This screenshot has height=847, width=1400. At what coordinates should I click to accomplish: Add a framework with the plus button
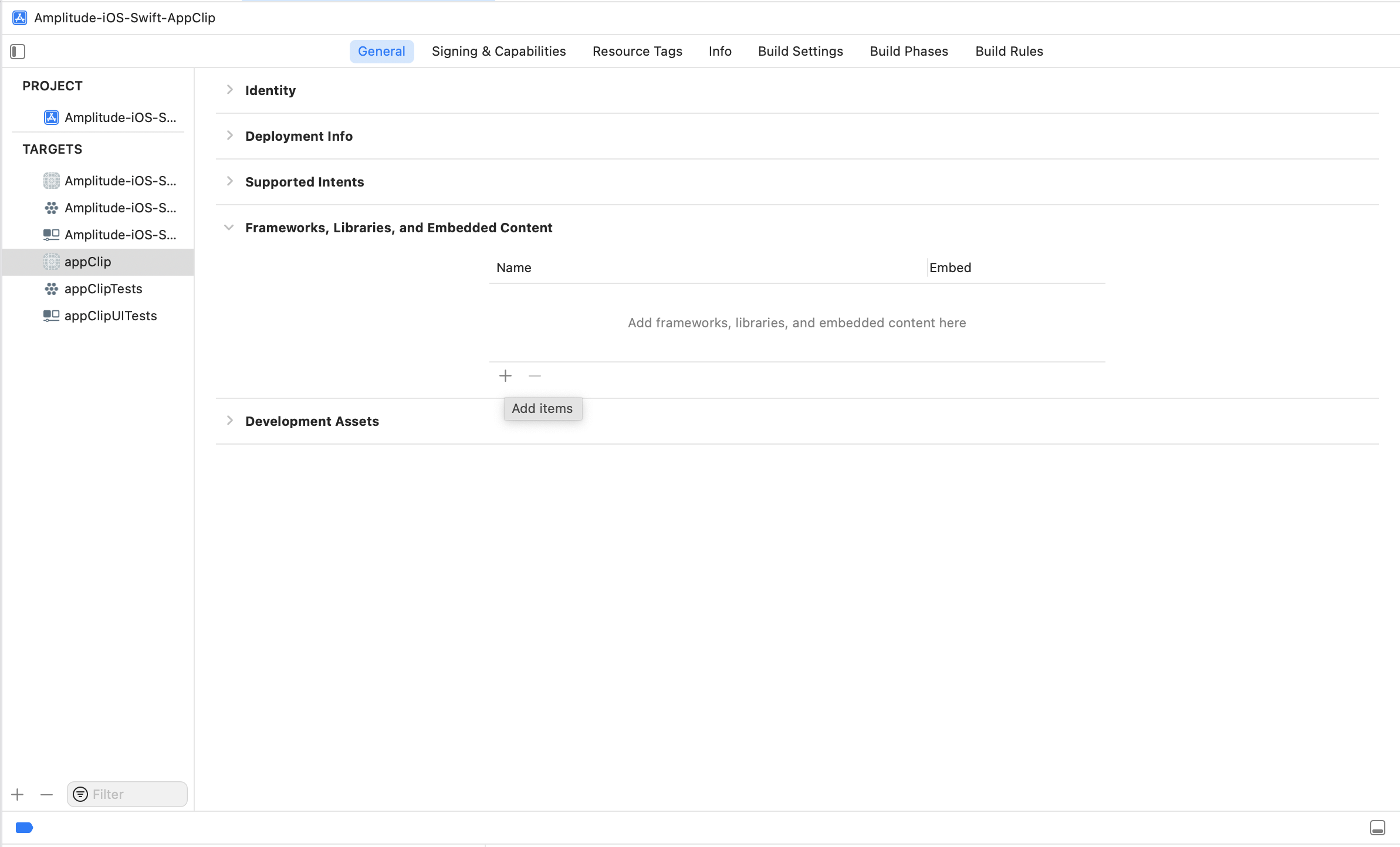pos(505,375)
